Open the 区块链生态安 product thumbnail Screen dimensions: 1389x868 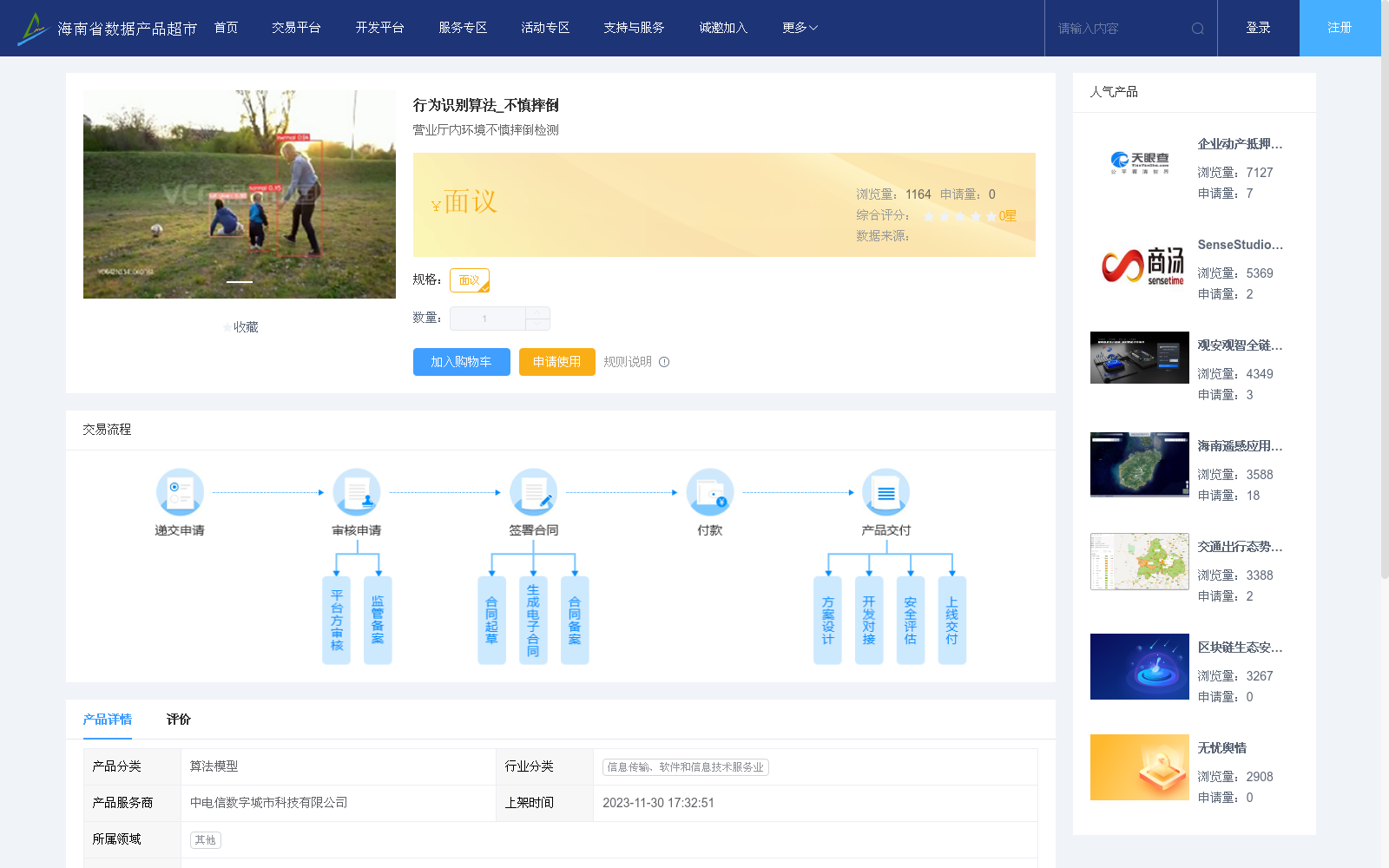click(x=1140, y=667)
